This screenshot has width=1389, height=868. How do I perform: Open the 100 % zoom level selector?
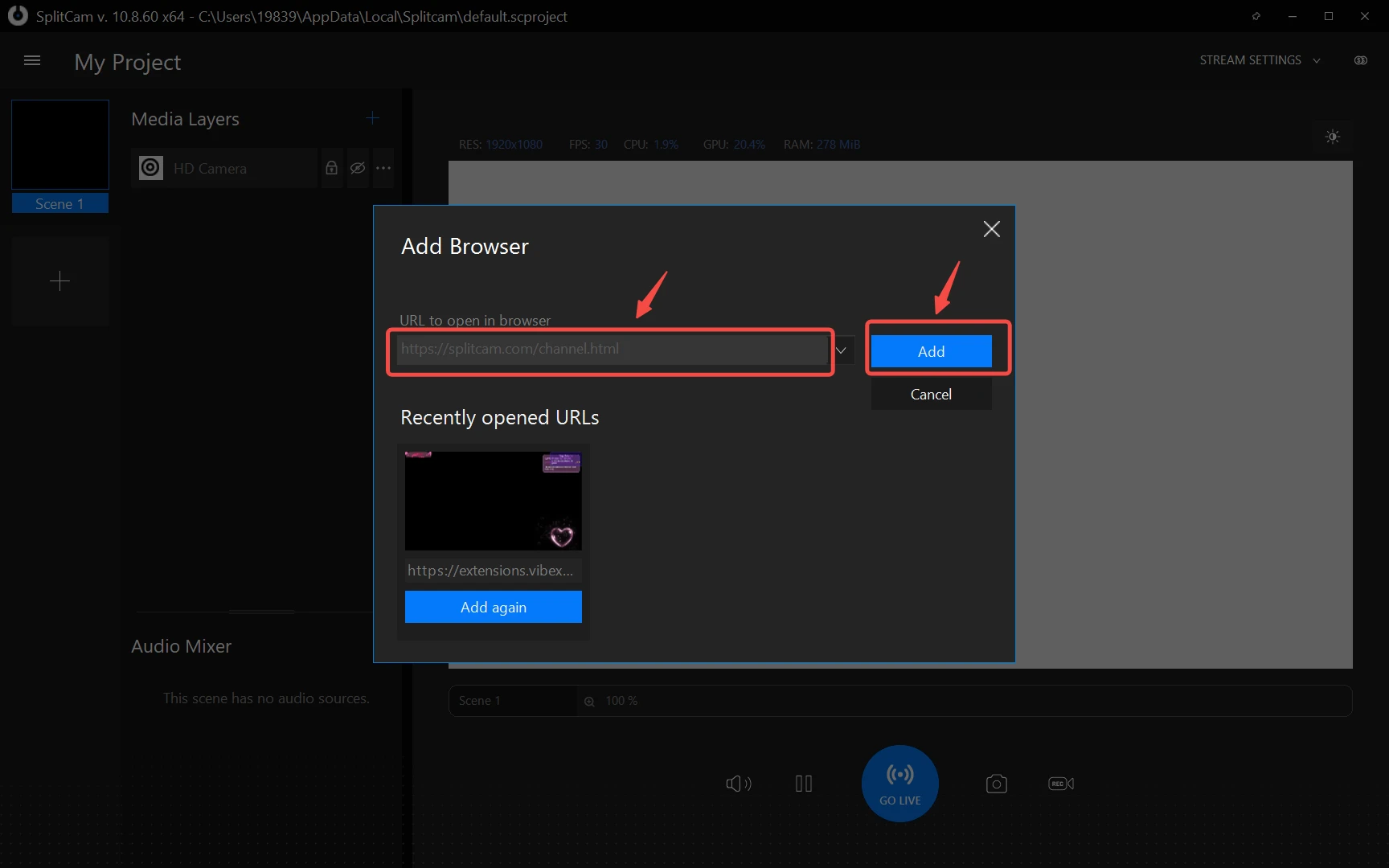[615, 701]
